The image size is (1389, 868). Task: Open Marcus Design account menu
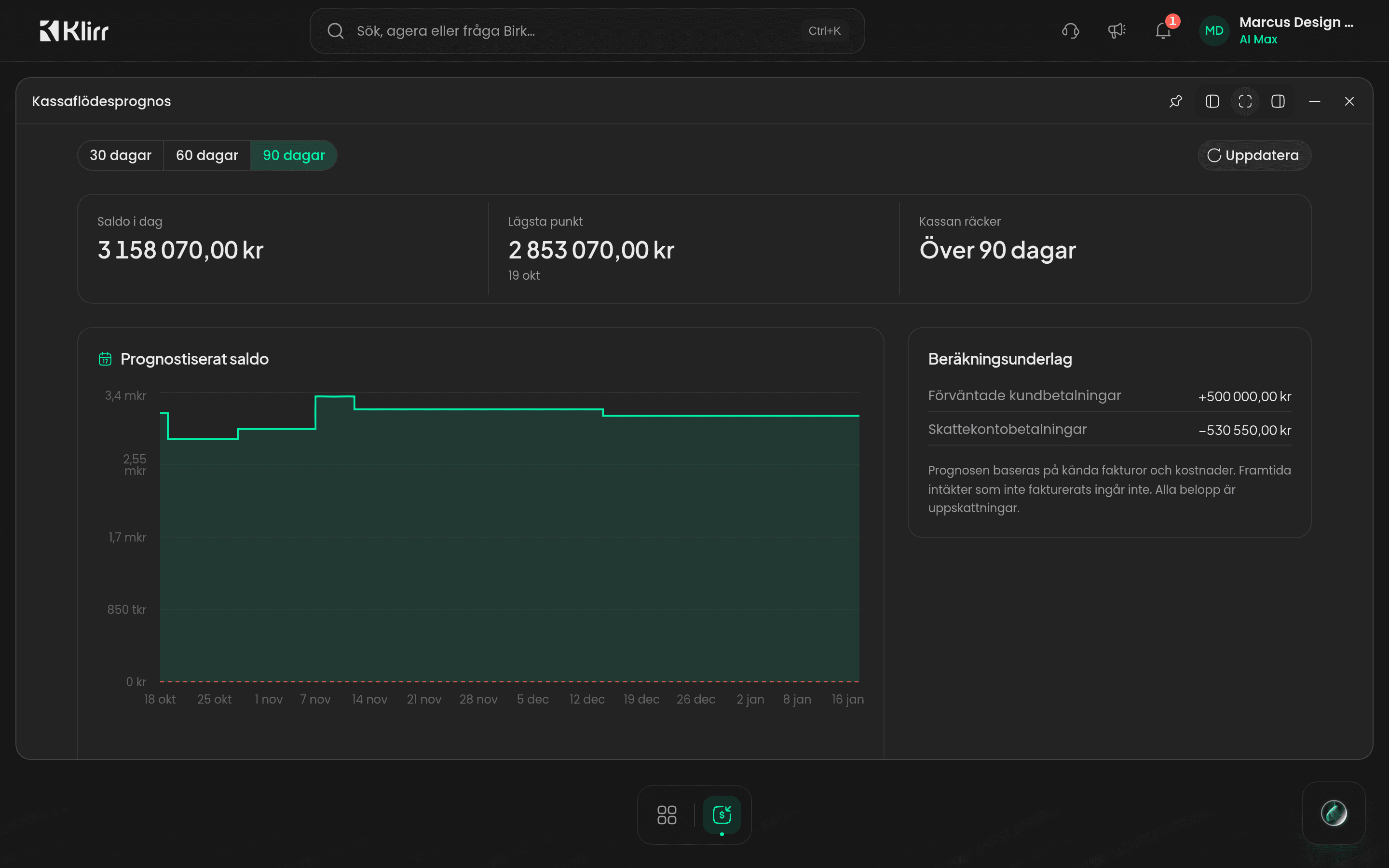click(x=1296, y=30)
